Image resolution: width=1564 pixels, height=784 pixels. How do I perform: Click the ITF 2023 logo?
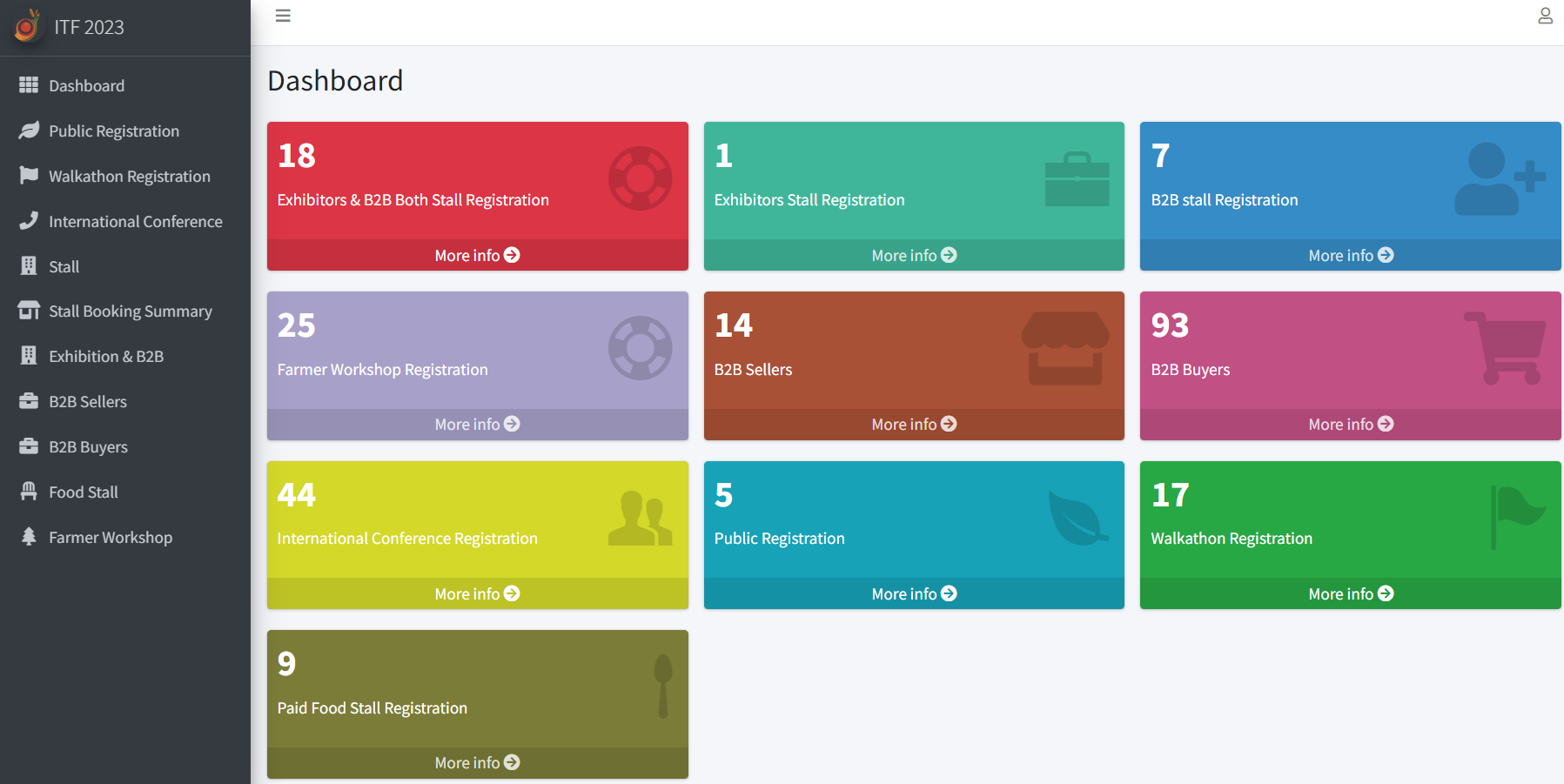tap(27, 26)
